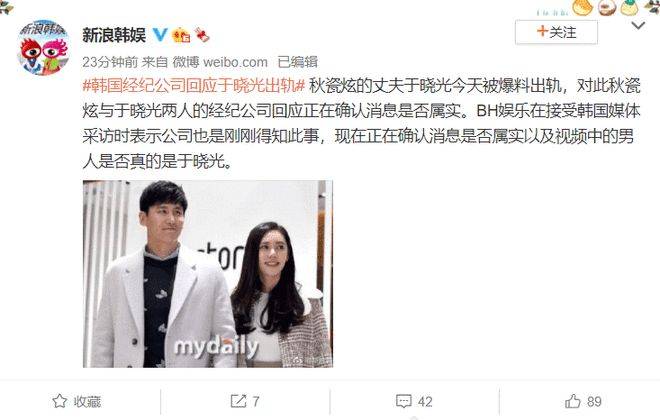660x420 pixels.
Task: Click the blue verified V badge
Action: 160,35
